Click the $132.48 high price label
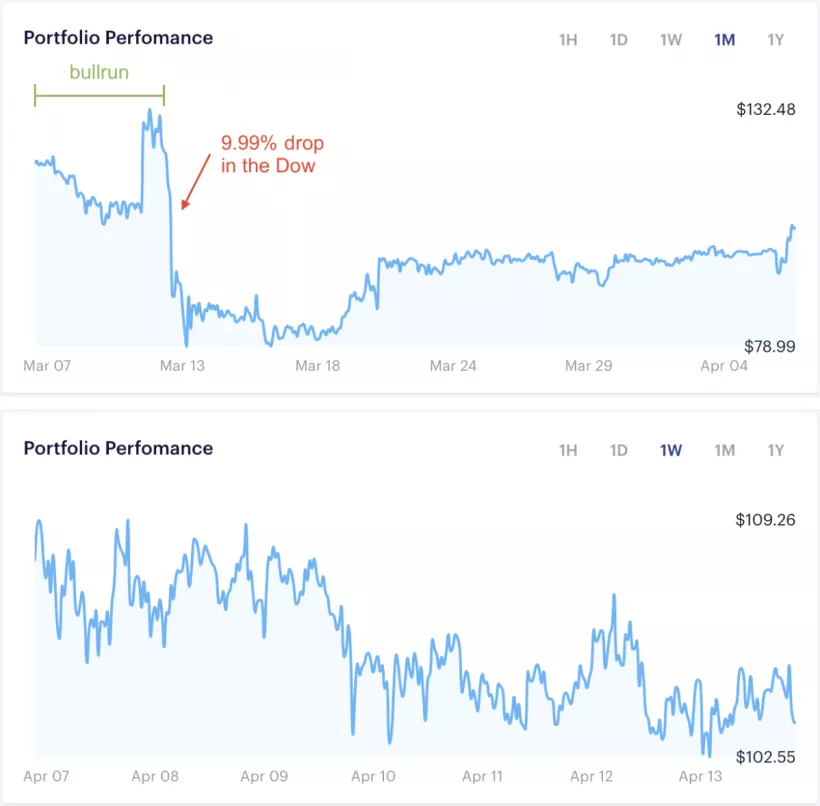 764,109
